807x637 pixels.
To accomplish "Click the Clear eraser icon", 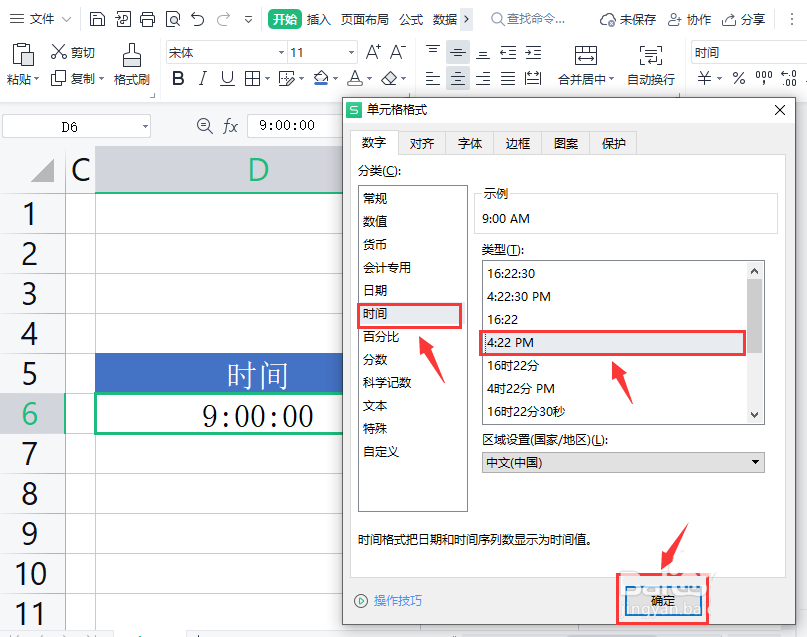I will point(389,79).
